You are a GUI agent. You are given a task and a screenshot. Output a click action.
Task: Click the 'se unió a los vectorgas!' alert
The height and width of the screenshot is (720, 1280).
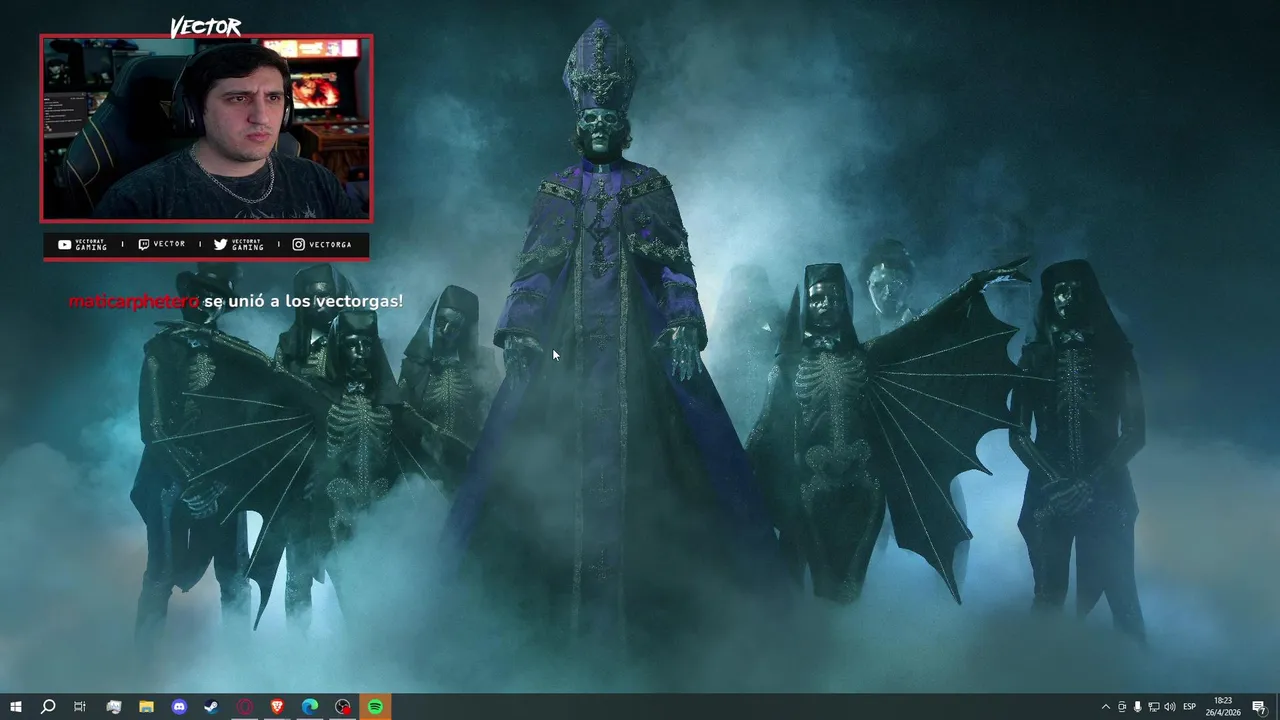pyautogui.click(x=303, y=301)
